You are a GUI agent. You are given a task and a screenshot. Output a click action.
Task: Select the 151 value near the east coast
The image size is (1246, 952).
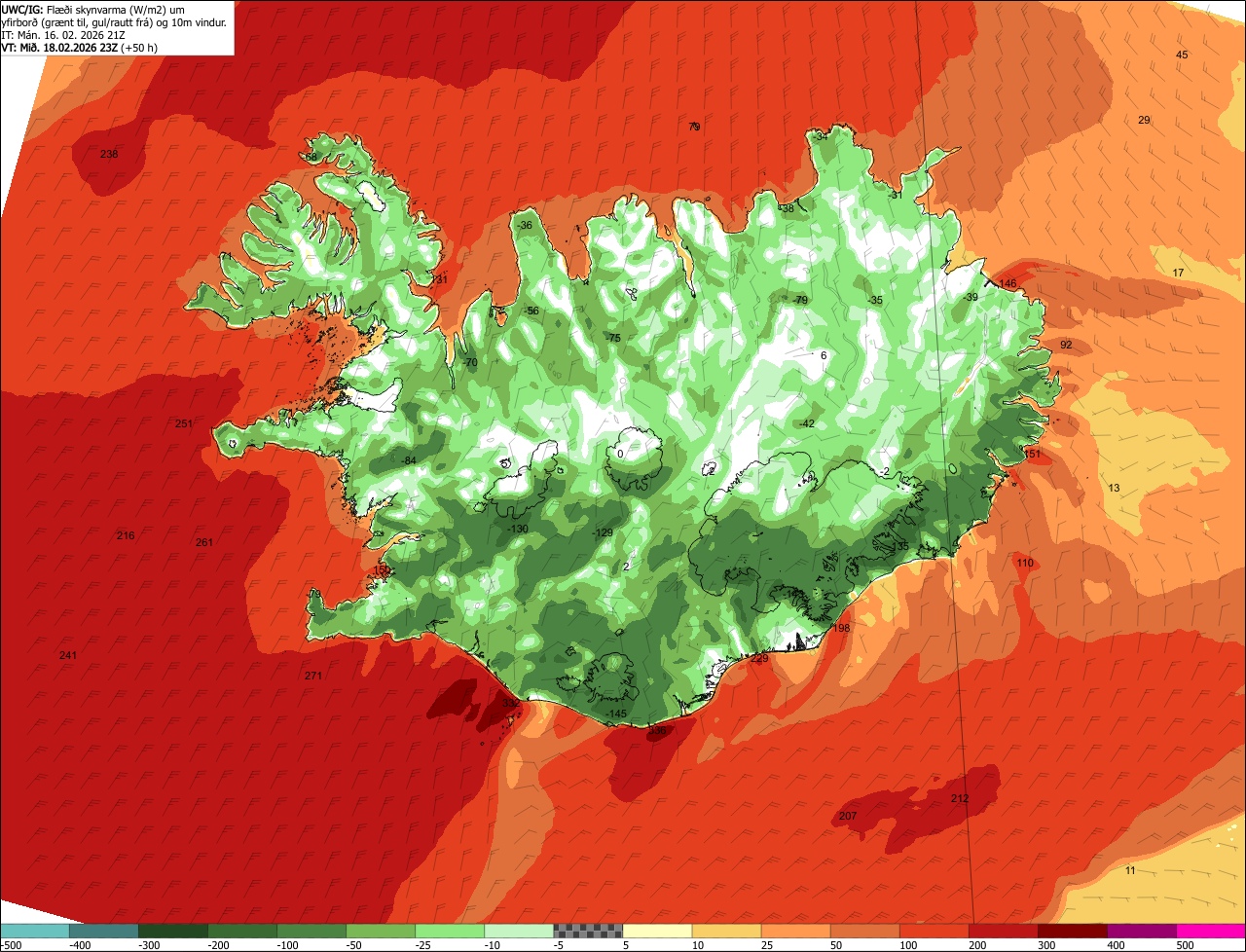point(1033,455)
